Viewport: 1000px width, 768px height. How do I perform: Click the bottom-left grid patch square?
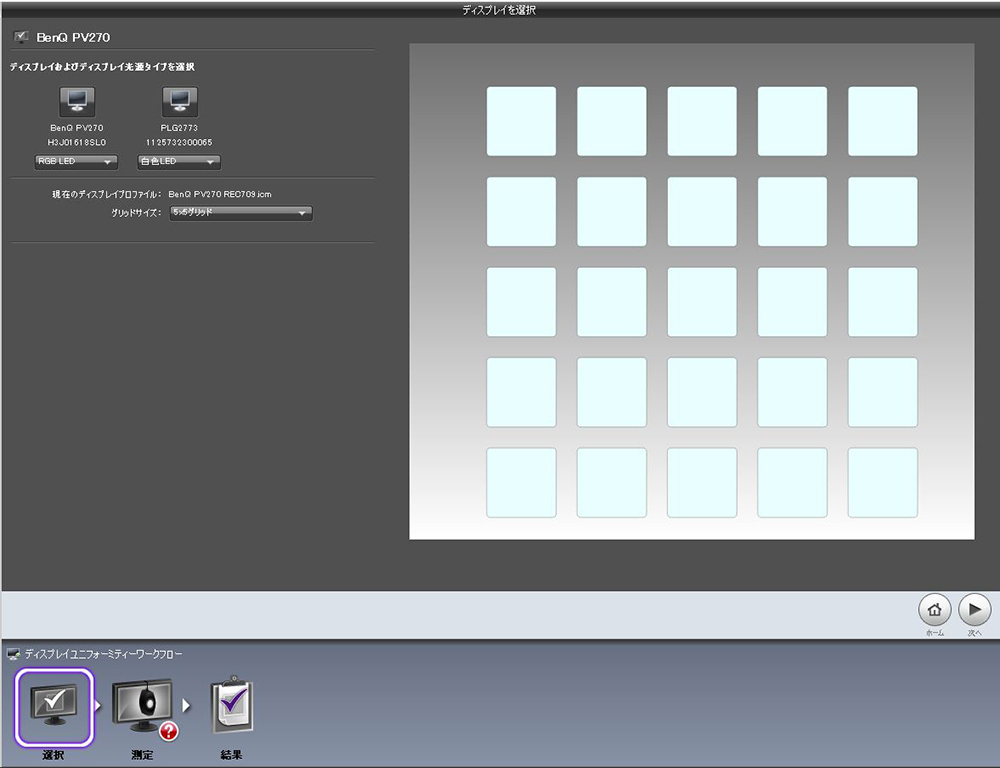coord(521,482)
